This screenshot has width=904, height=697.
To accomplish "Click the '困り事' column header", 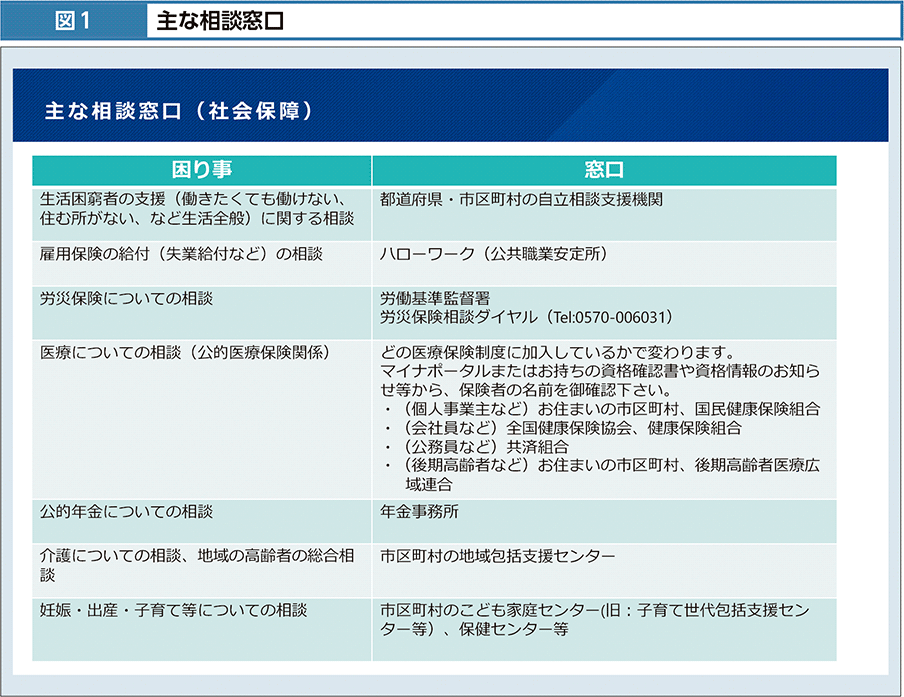I will tap(202, 169).
